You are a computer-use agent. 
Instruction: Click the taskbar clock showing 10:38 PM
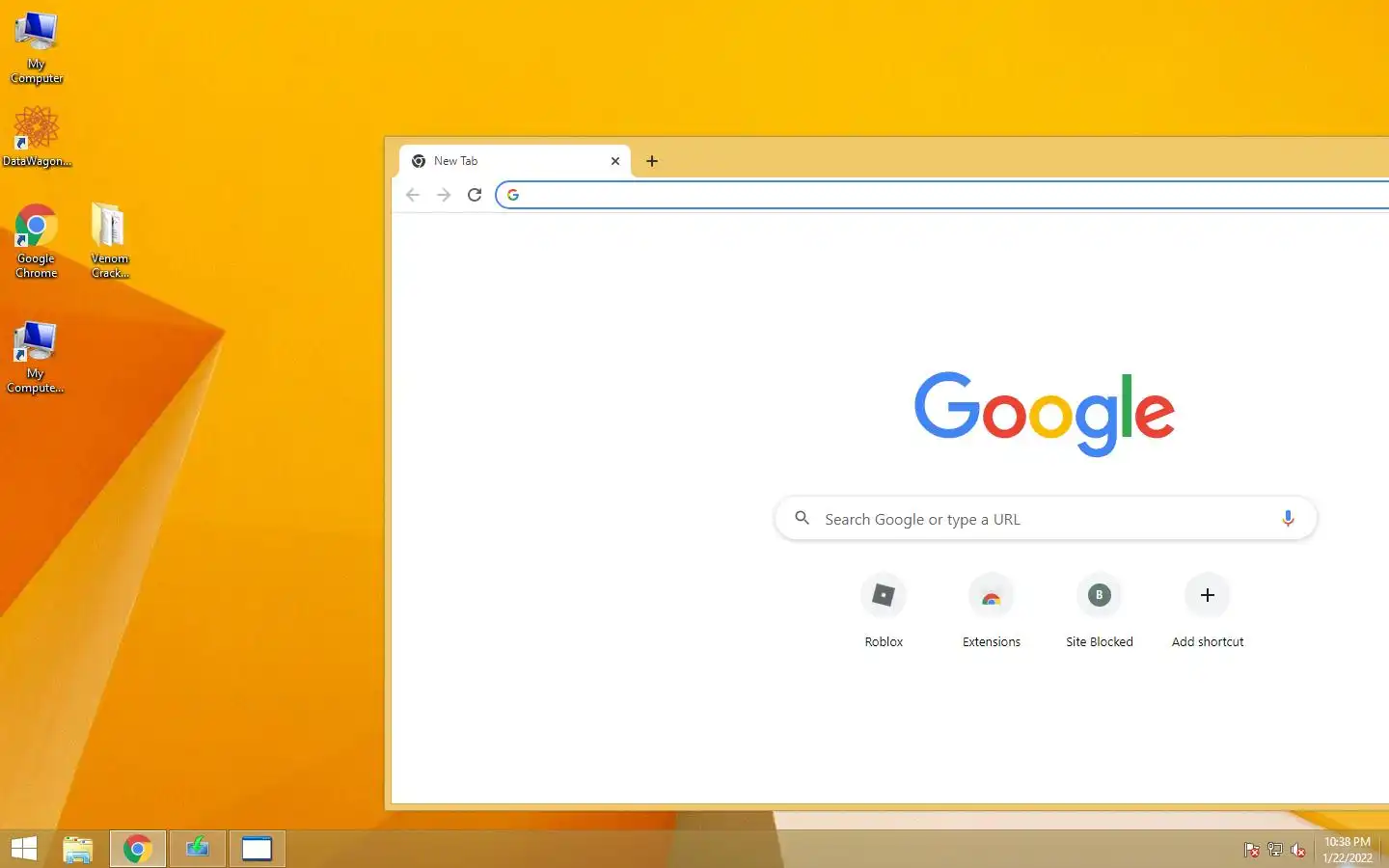tap(1348, 850)
